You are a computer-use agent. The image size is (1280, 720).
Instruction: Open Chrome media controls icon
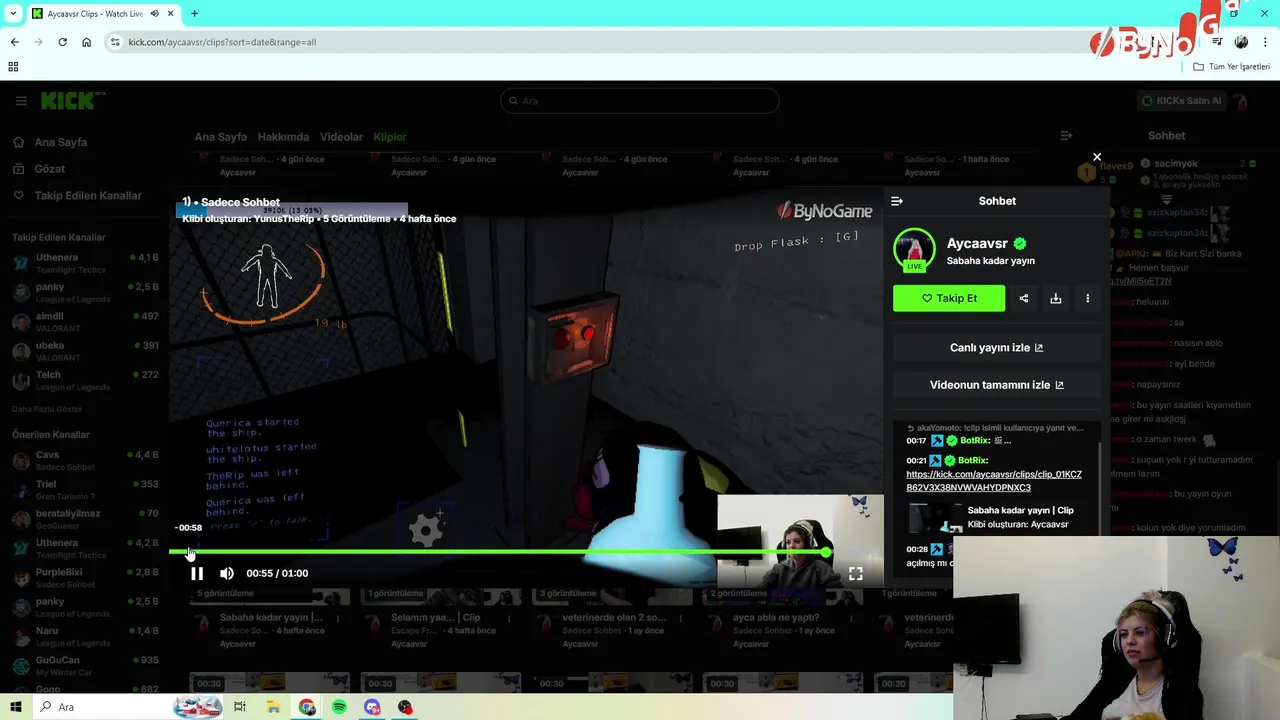point(1217,42)
